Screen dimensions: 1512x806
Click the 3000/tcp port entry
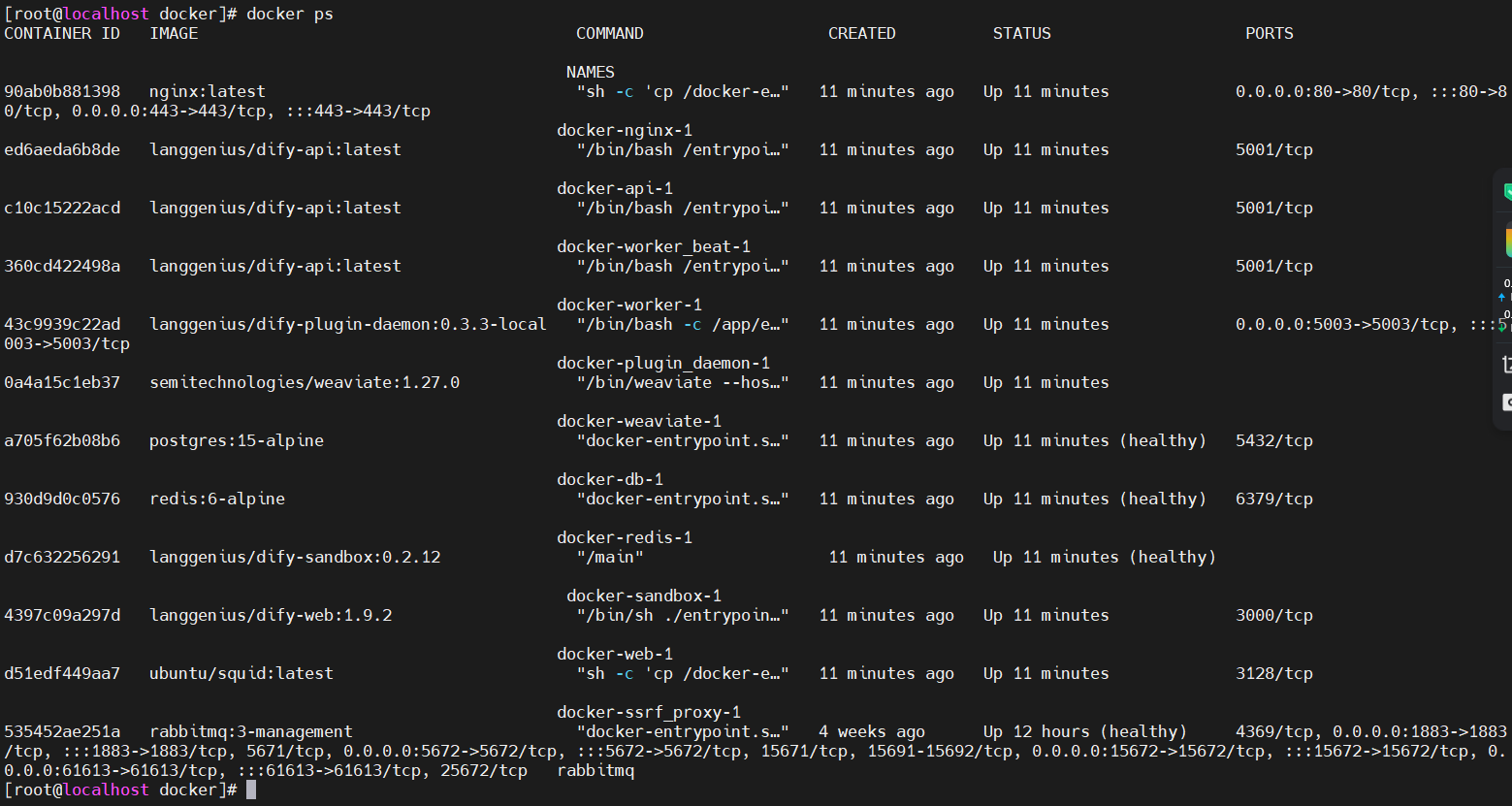[x=1274, y=615]
